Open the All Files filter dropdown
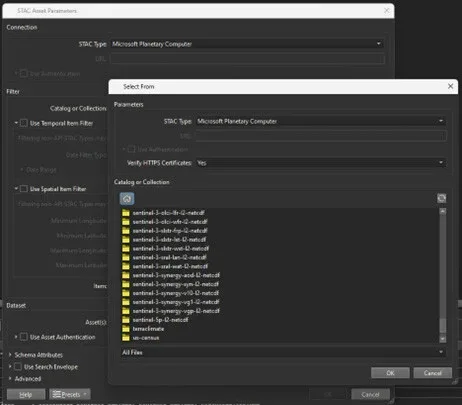 click(283, 352)
